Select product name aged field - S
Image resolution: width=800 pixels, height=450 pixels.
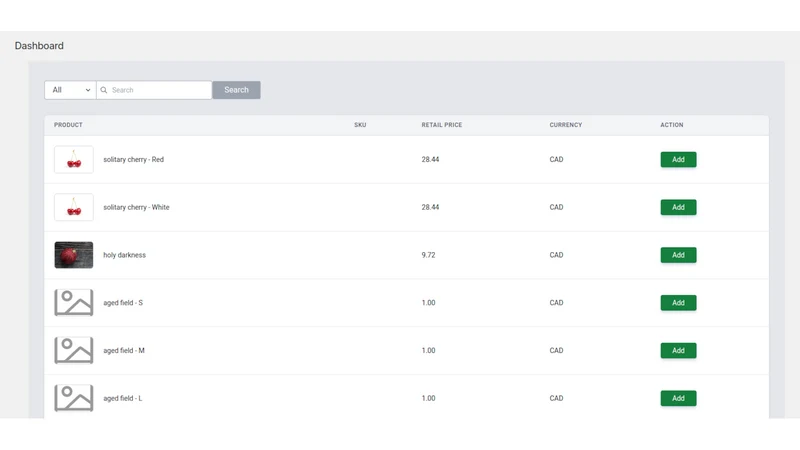(123, 303)
